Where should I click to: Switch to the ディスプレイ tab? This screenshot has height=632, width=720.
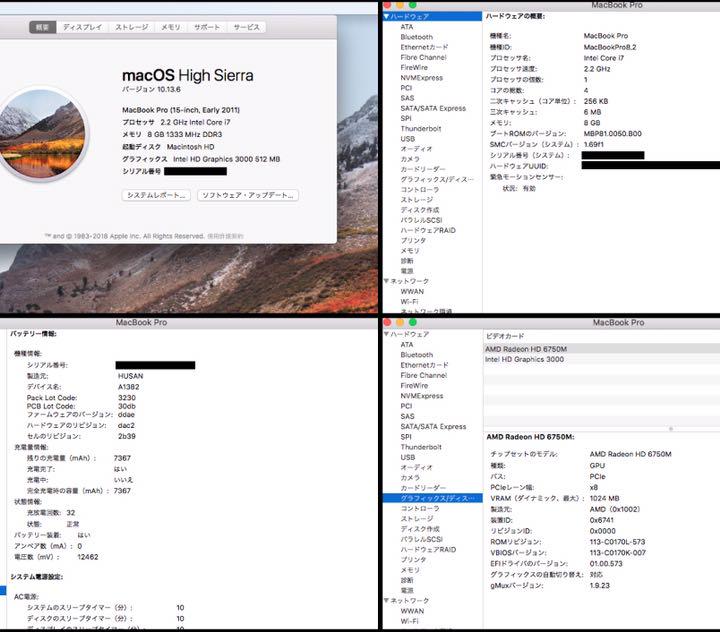click(x=82, y=27)
